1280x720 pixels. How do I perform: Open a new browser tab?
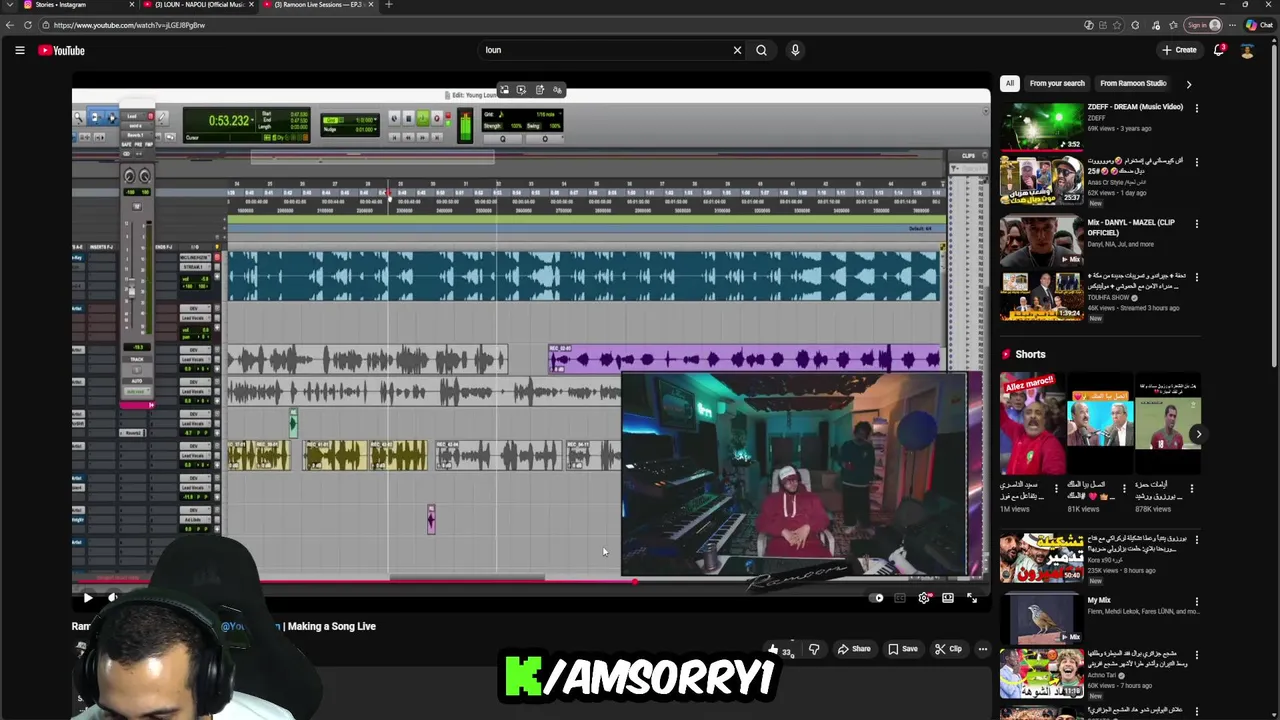coord(389,5)
